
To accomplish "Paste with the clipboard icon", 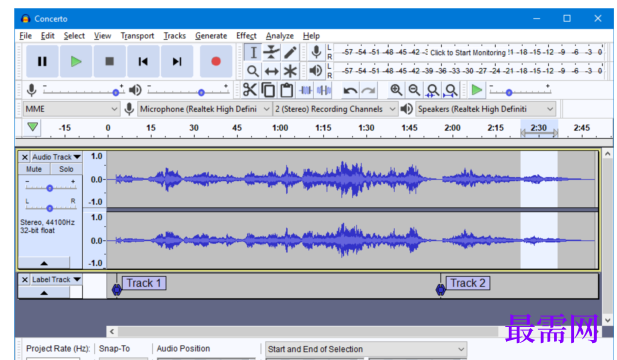I will (x=287, y=90).
